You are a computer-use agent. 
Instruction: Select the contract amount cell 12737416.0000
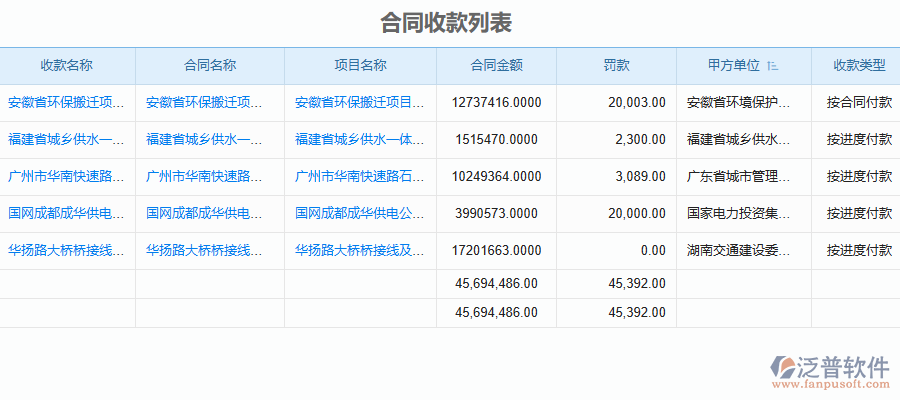497,102
